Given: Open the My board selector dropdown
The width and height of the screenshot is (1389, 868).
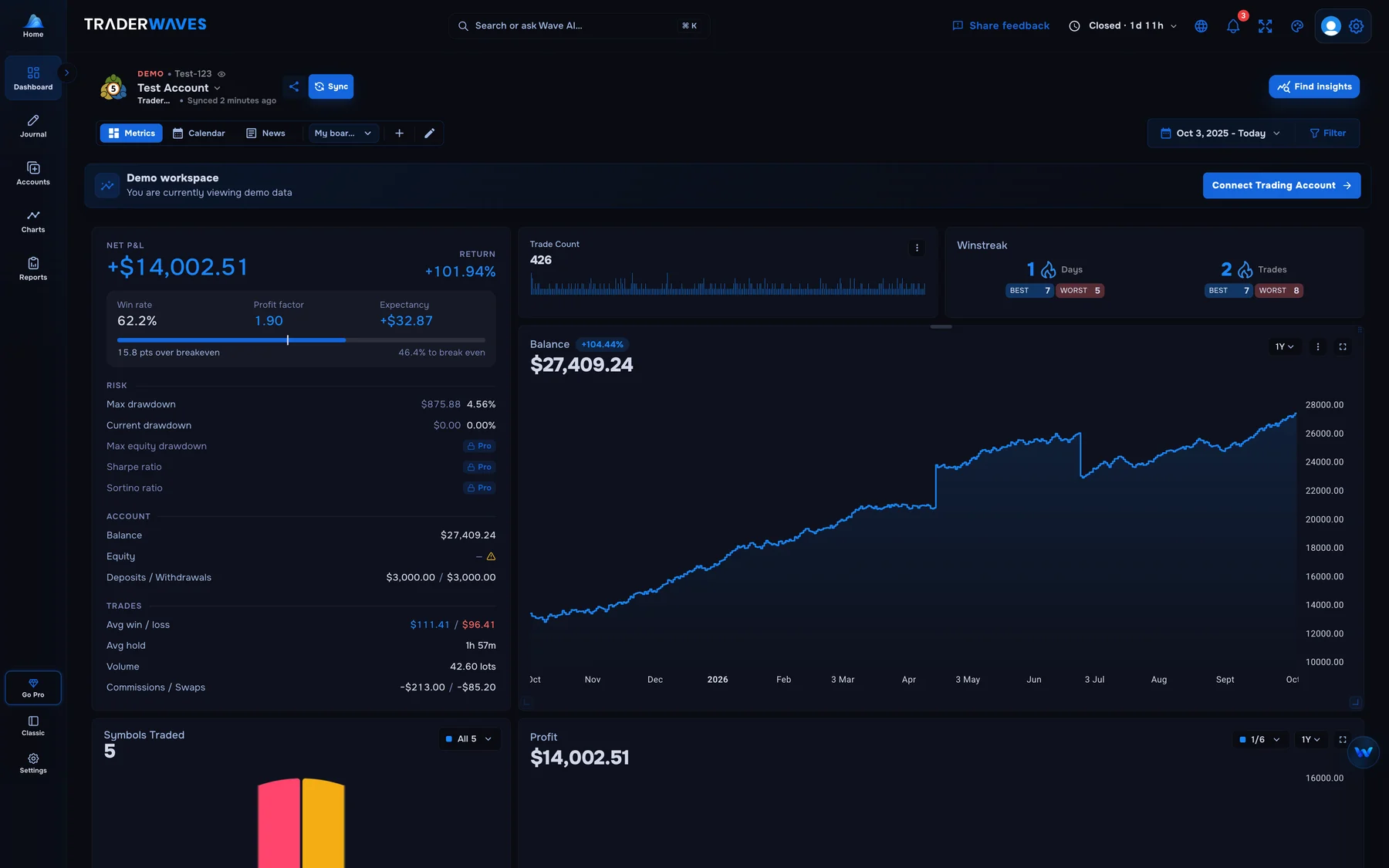Looking at the screenshot, I should 343,133.
